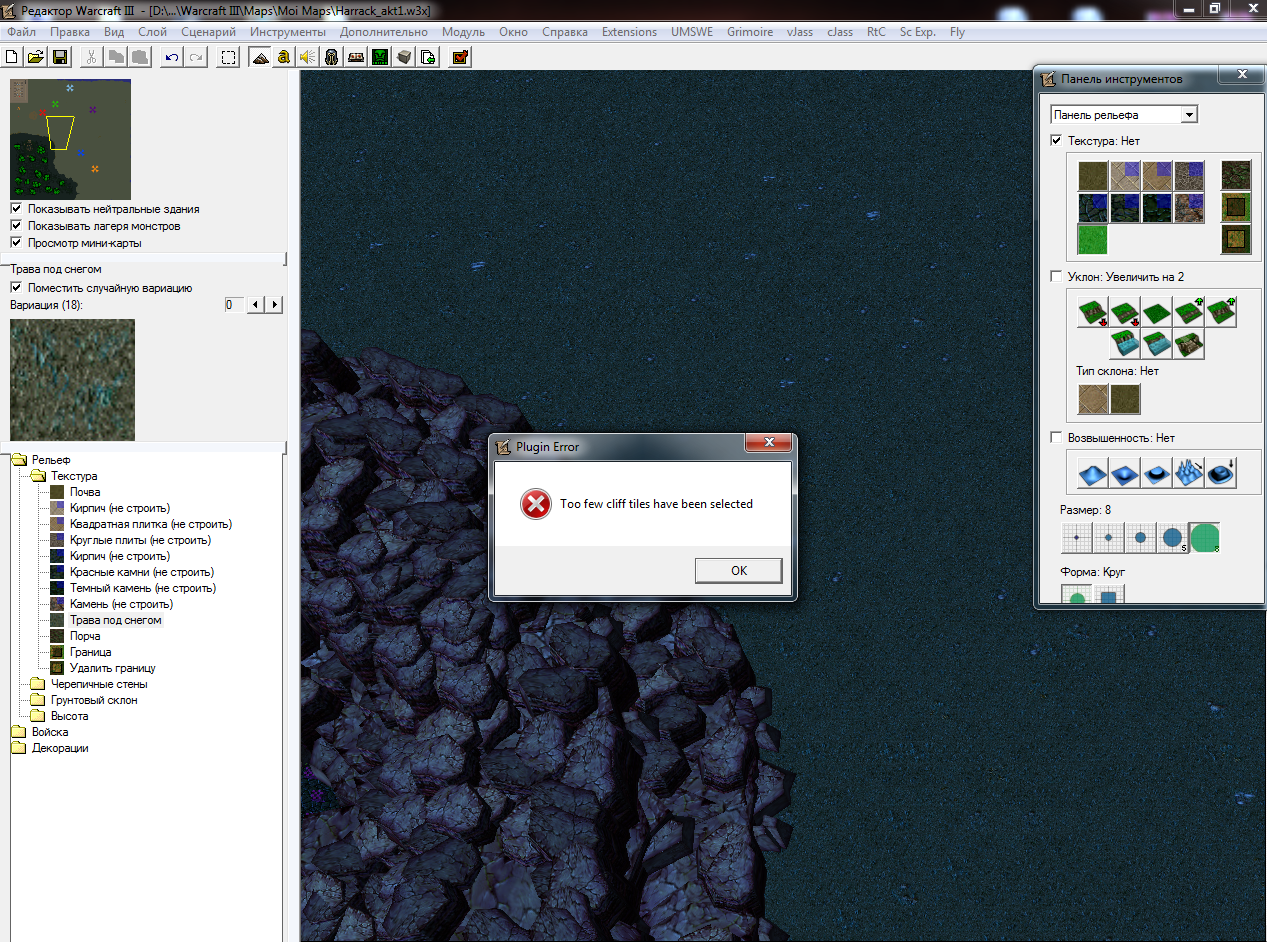The height and width of the screenshot is (942, 1267).
Task: Click OK in Plugin Error dialog
Action: point(739,570)
